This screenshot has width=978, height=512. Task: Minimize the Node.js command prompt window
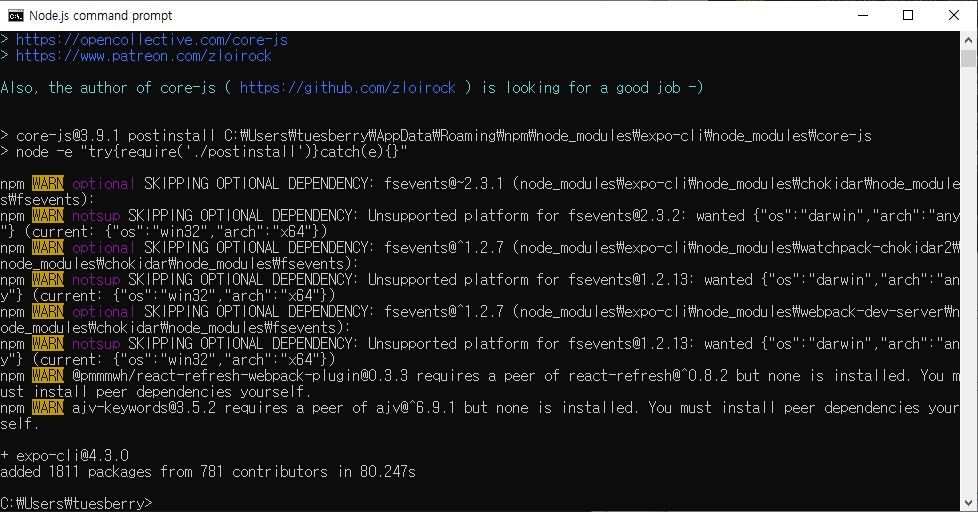pos(863,16)
